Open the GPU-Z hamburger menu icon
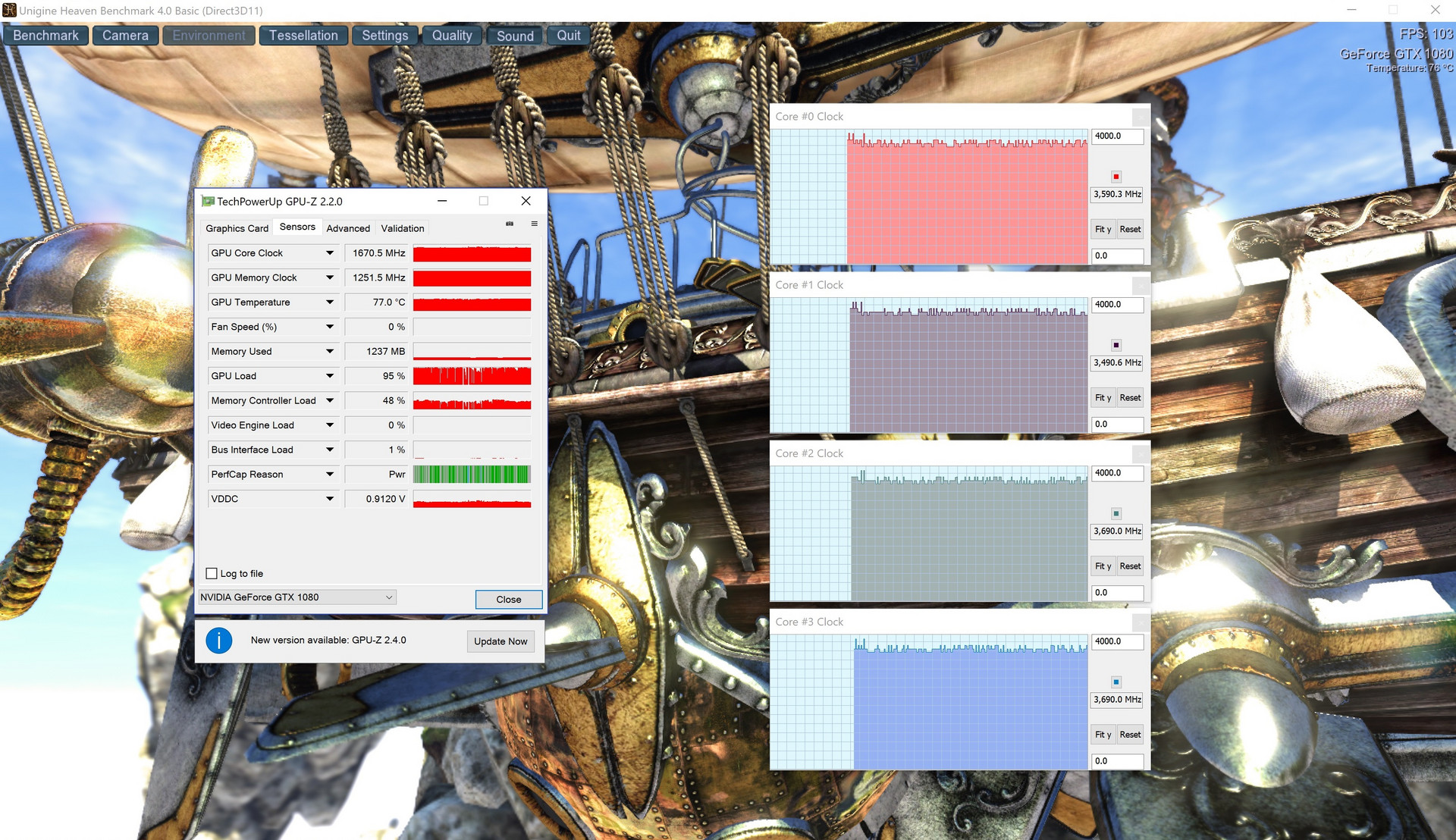The image size is (1456, 840). click(534, 224)
